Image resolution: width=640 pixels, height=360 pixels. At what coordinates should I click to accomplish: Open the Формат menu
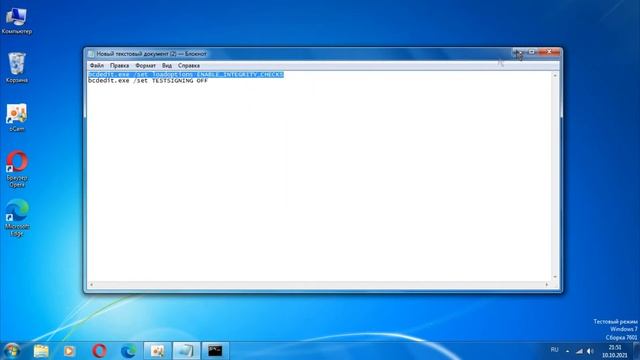coord(145,65)
